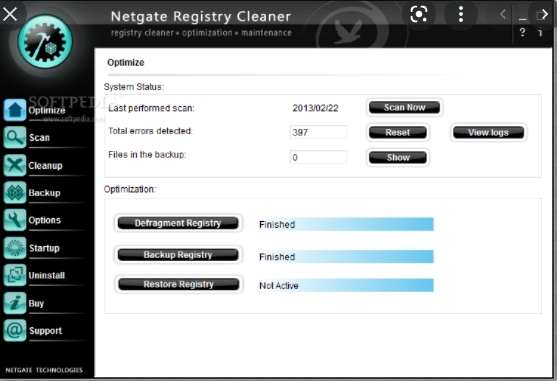Screen dimensions: 557x381
Task: Open View logs
Action: coord(488,132)
